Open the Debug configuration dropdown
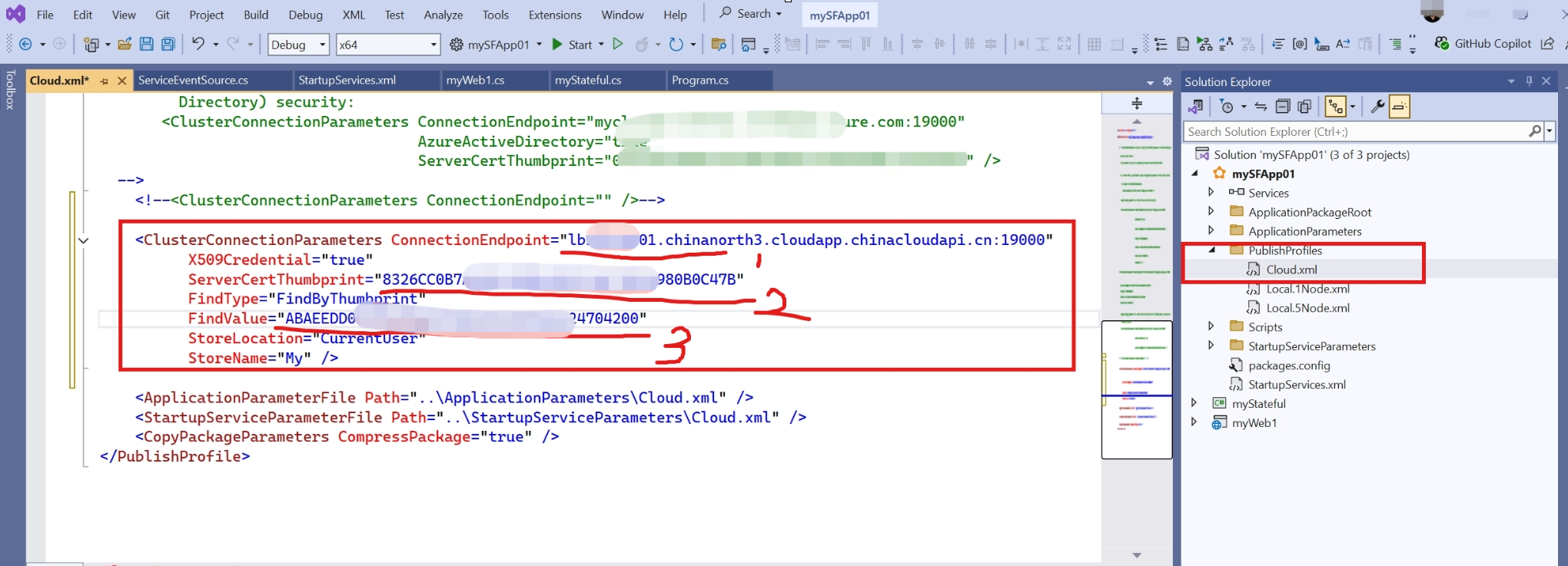 click(x=298, y=45)
